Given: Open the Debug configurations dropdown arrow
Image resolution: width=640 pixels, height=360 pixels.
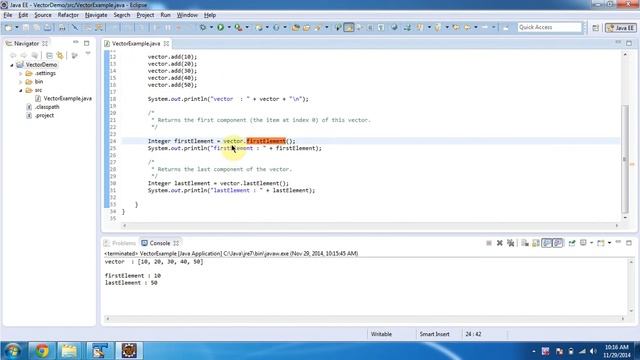Looking at the screenshot, I should (x=211, y=27).
